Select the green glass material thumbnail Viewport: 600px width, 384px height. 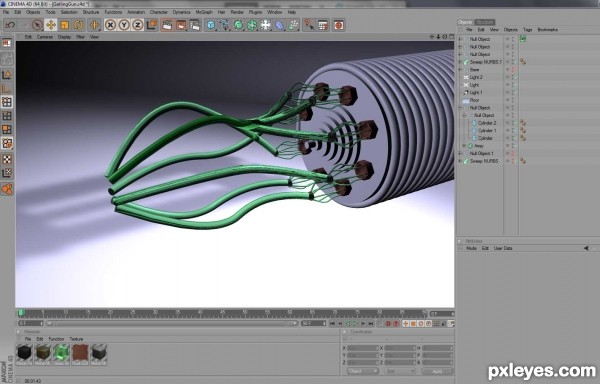click(62, 355)
